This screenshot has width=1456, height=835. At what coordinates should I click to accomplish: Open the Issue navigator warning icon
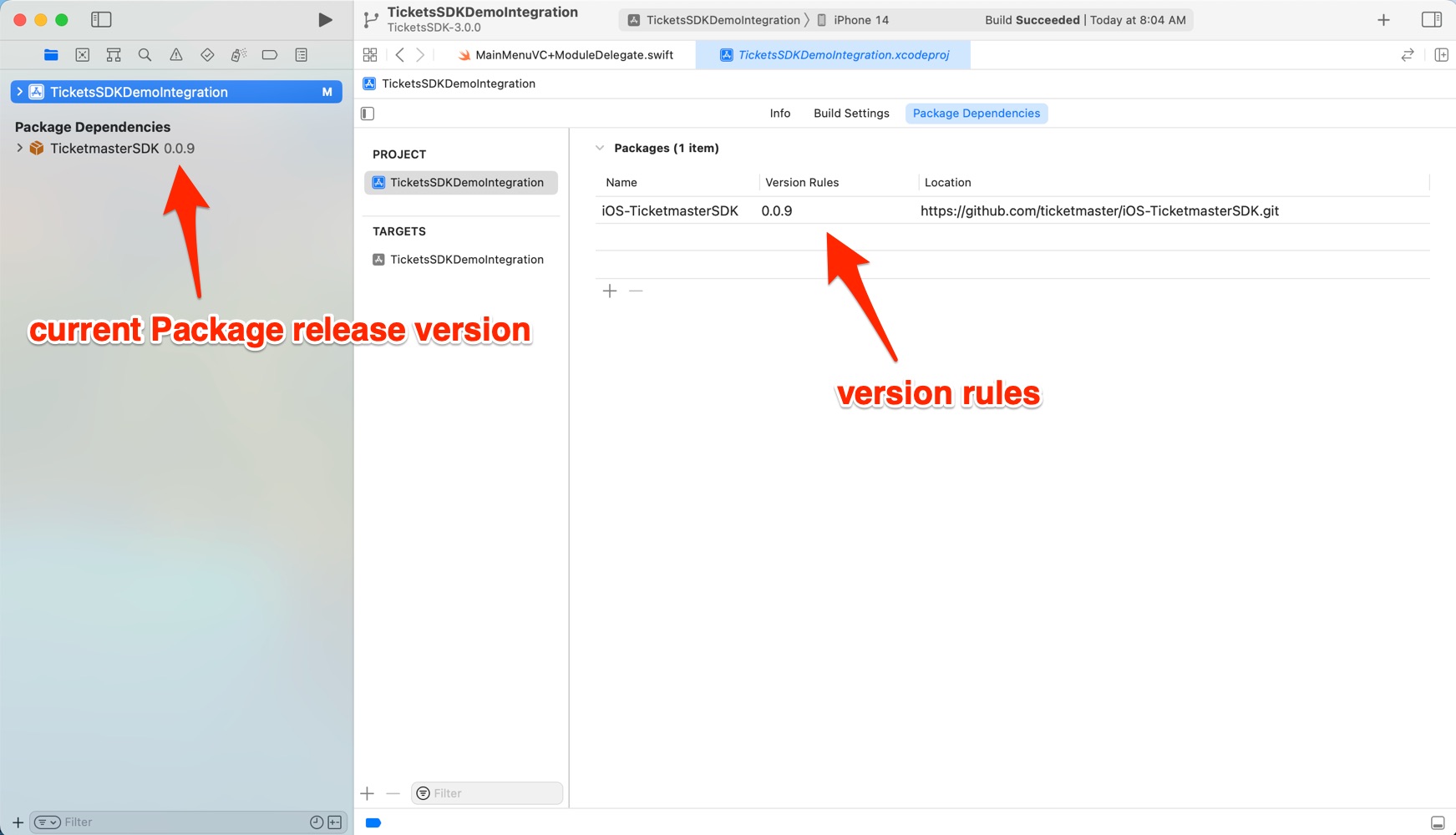(x=176, y=55)
